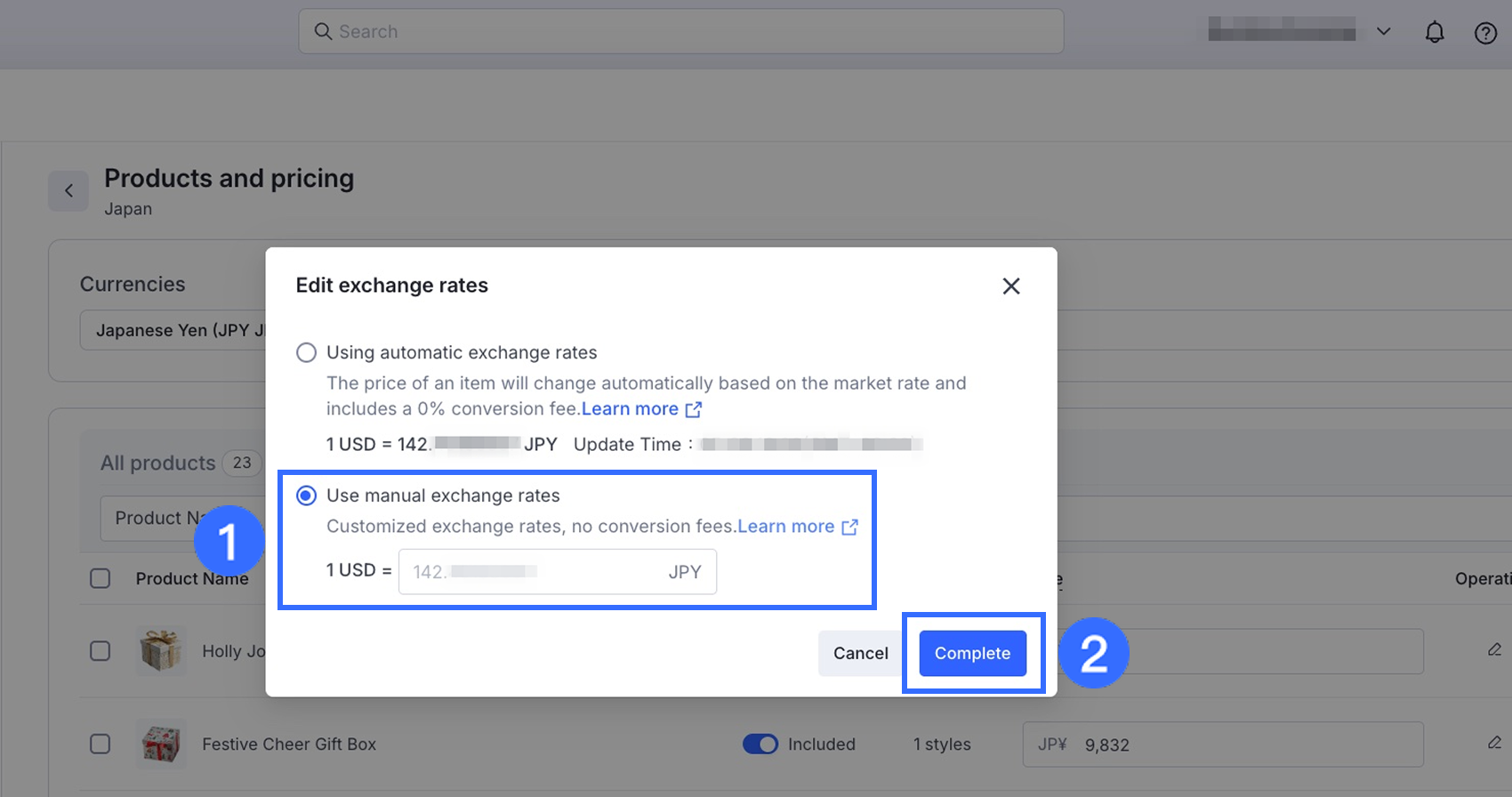
Task: Close the Edit exchange rates dialog
Action: click(x=1010, y=286)
